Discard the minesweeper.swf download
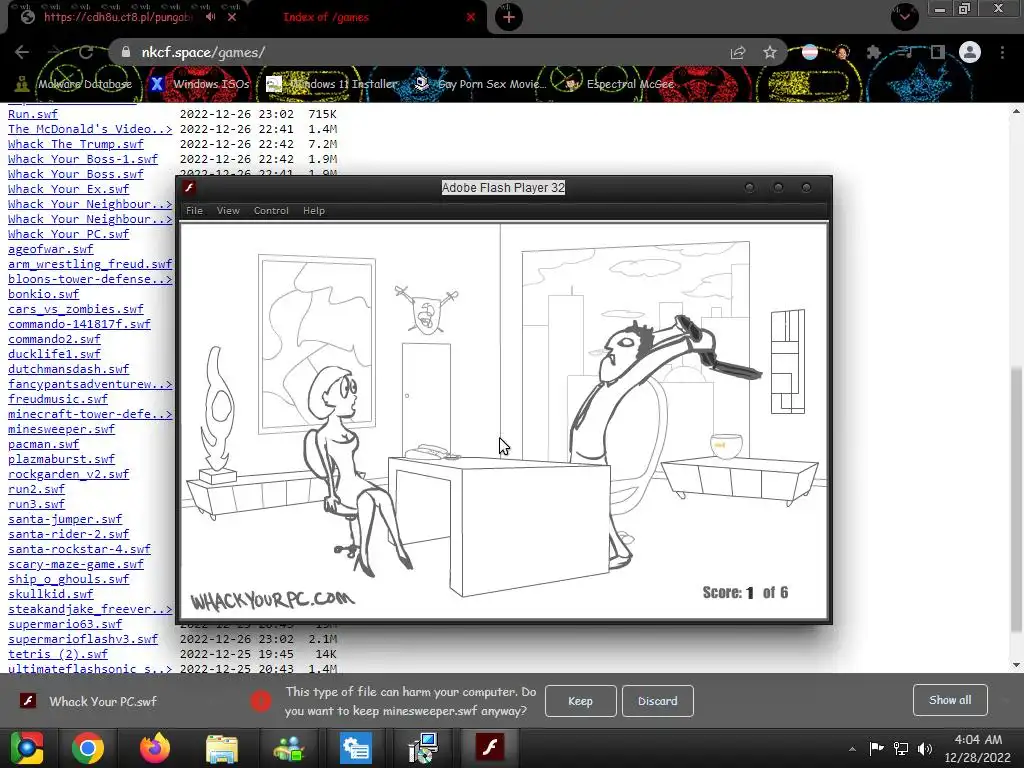The height and width of the screenshot is (768, 1024). click(x=657, y=701)
